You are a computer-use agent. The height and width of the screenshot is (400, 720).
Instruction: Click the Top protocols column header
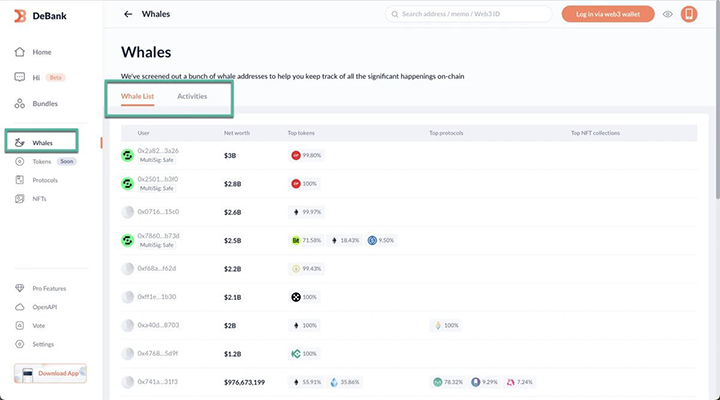pyautogui.click(x=446, y=133)
